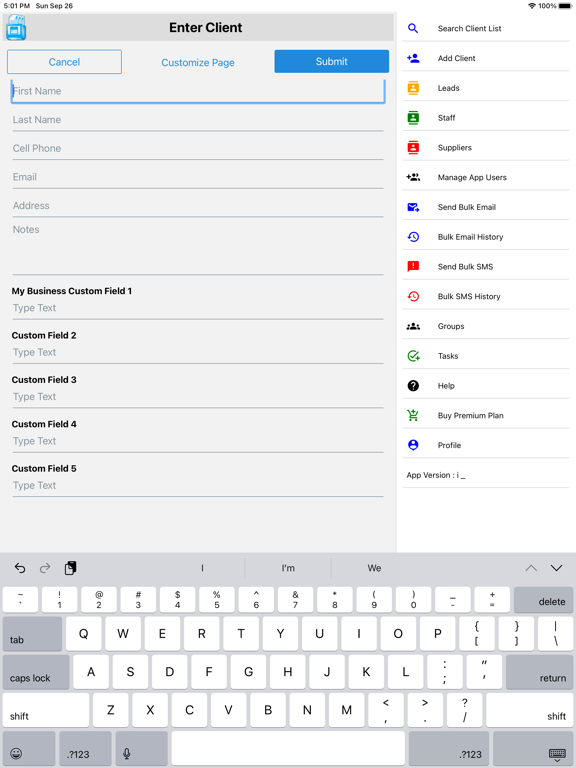This screenshot has height=768, width=576.
Task: Tap the microphone dictation key
Action: tap(141, 749)
